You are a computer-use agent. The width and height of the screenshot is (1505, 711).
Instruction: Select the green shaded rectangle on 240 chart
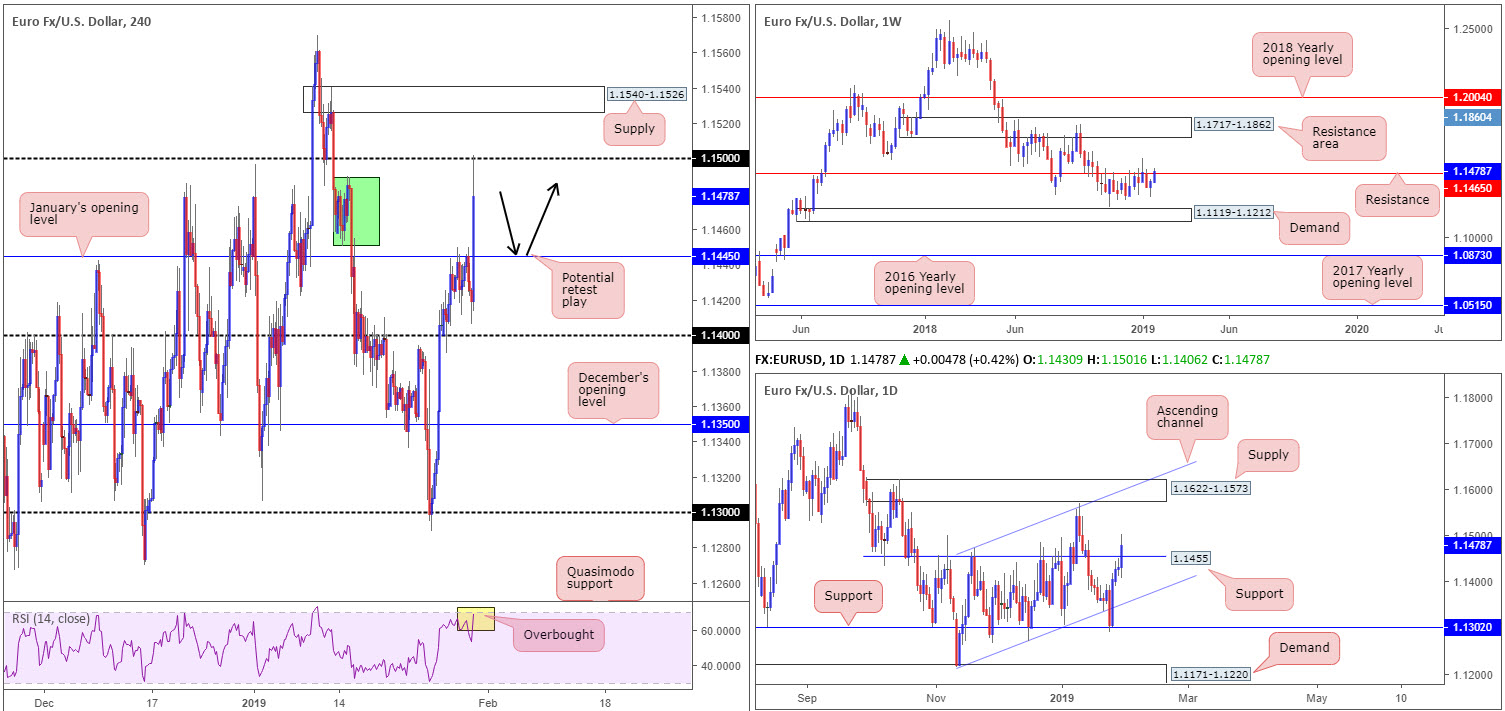(356, 211)
